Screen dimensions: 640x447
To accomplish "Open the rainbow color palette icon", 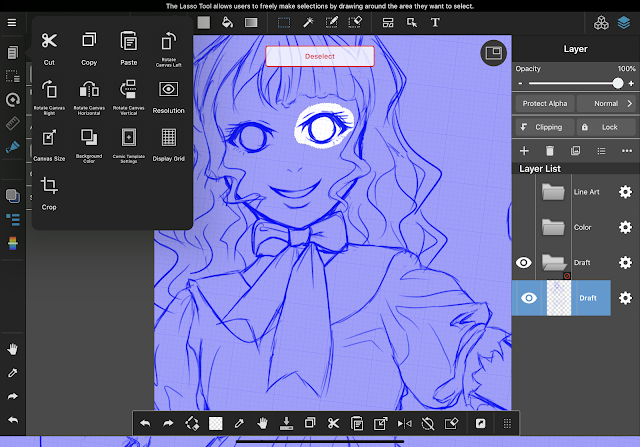I will (x=13, y=243).
